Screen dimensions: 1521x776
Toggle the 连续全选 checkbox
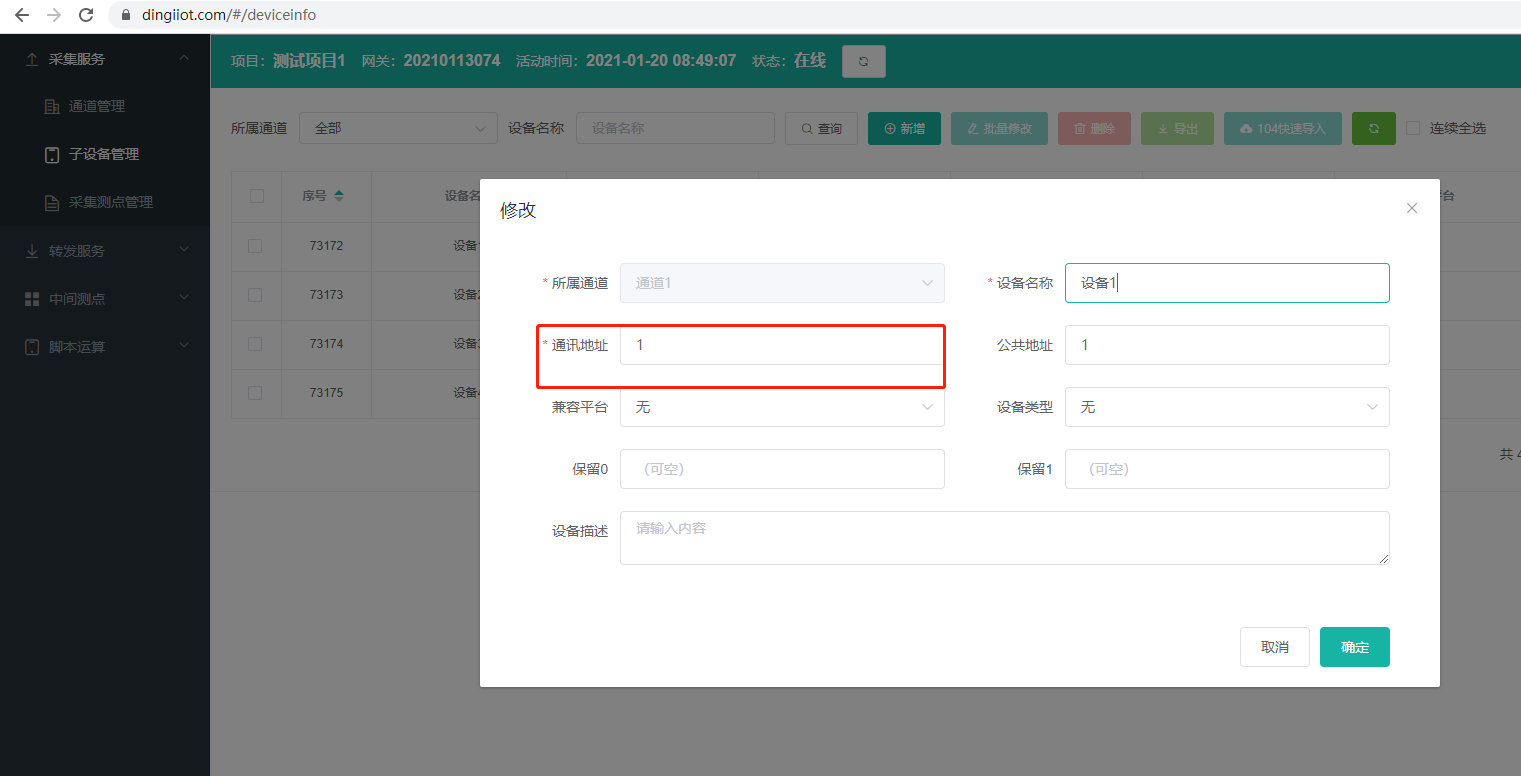click(1413, 128)
